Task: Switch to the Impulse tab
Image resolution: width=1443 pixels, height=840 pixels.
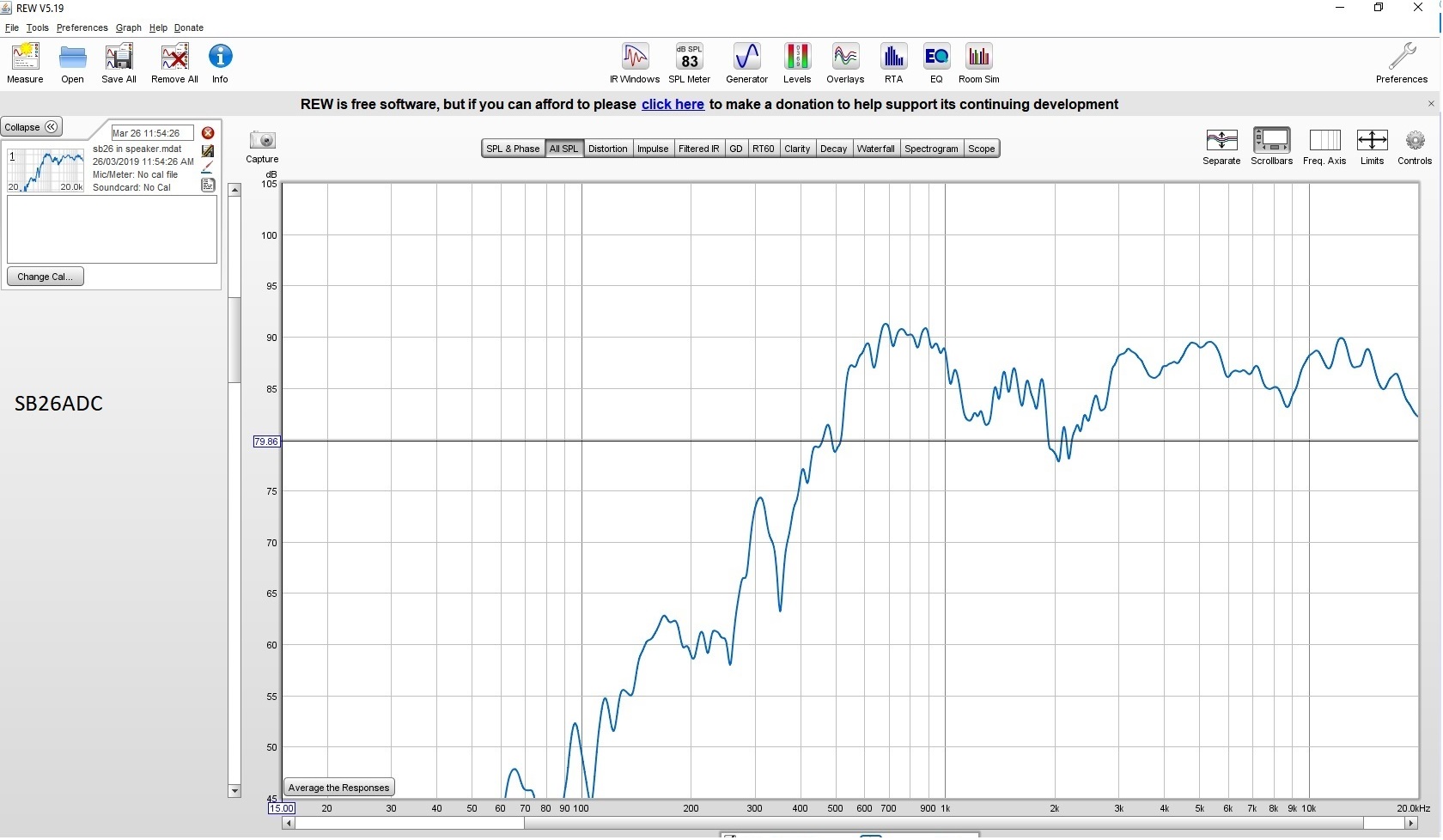Action: pyautogui.click(x=653, y=149)
